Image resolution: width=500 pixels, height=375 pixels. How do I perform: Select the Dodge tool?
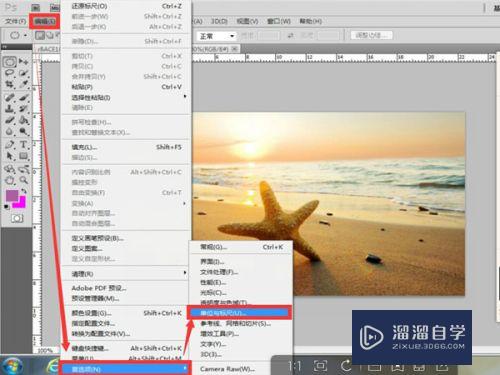coord(24,131)
